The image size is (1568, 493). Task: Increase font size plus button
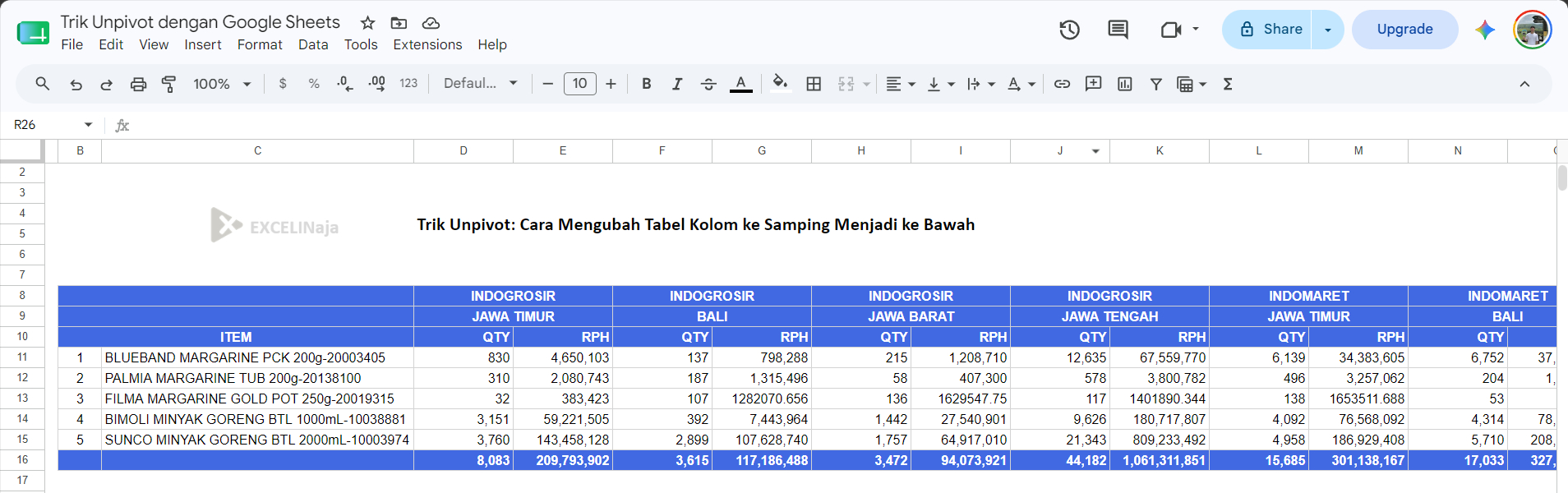pos(611,84)
